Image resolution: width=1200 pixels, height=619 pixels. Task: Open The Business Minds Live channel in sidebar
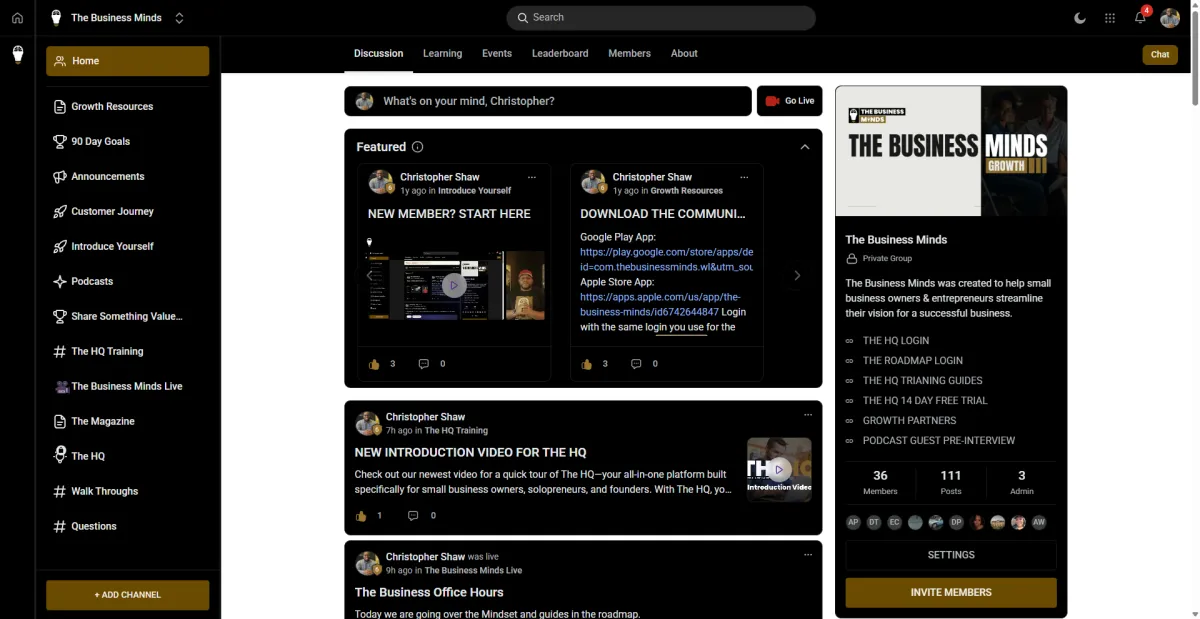(x=127, y=386)
